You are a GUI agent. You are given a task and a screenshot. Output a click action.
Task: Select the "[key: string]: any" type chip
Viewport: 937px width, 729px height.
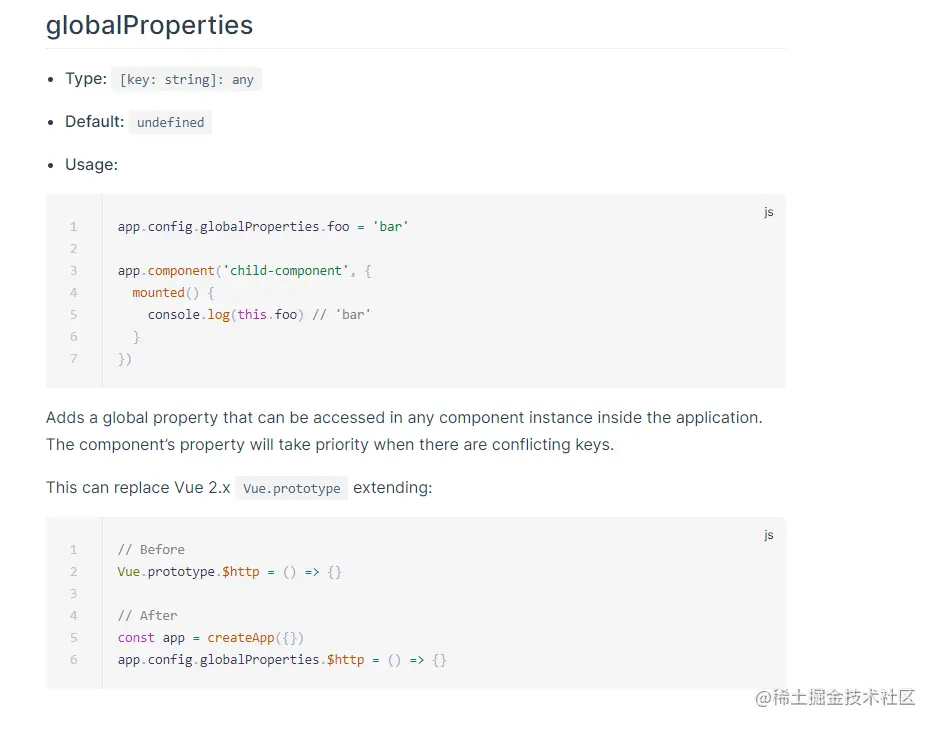coord(187,80)
